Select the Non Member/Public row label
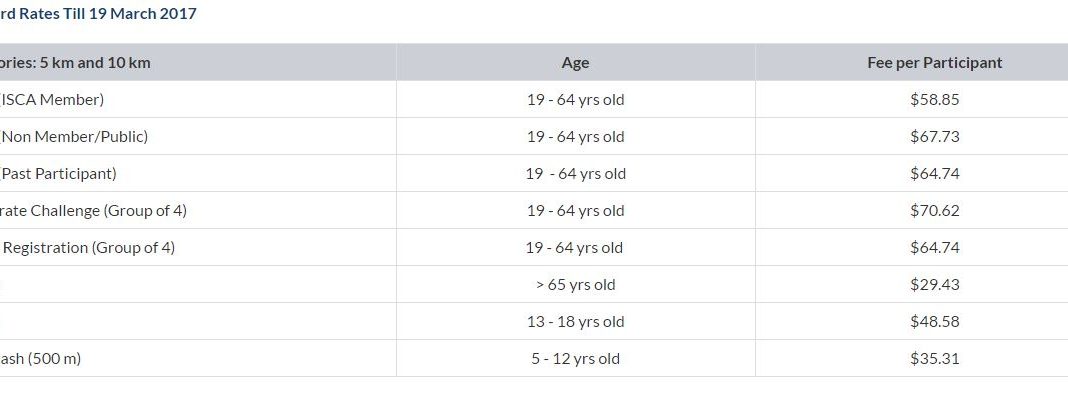Viewport: 1068px width, 398px height. pyautogui.click(x=74, y=136)
